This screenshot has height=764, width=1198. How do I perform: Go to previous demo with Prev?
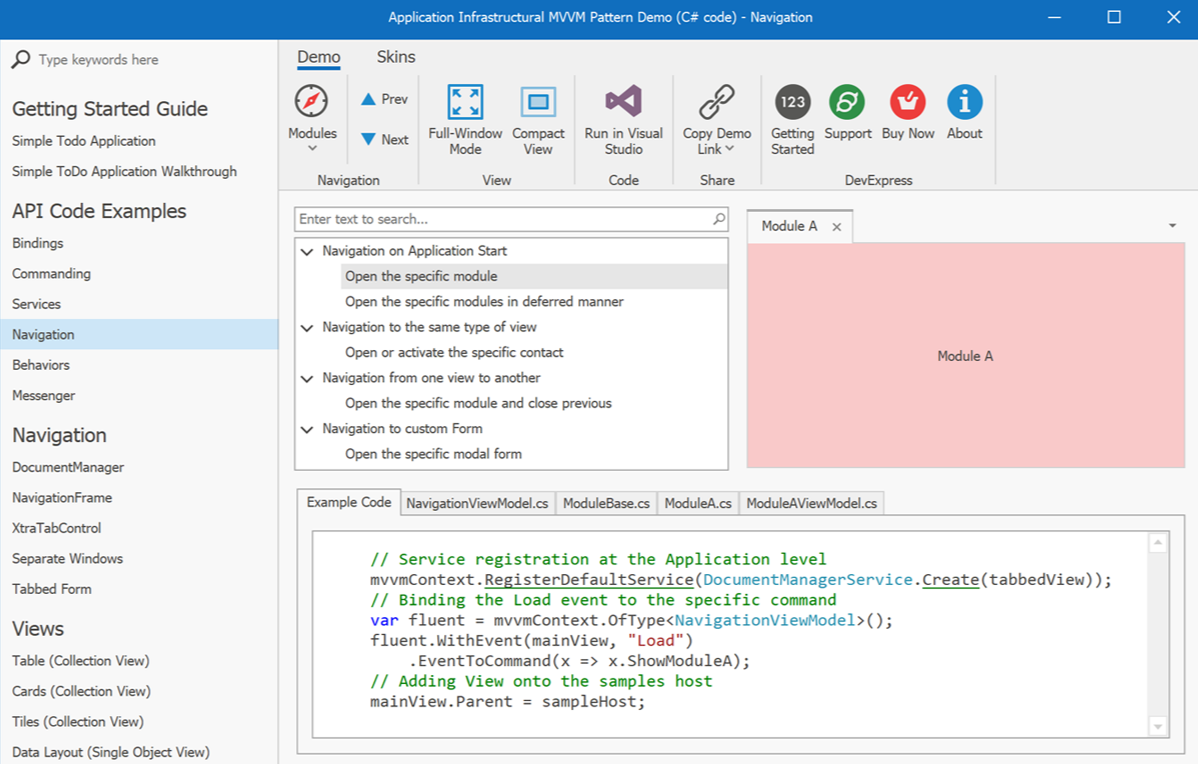[384, 99]
